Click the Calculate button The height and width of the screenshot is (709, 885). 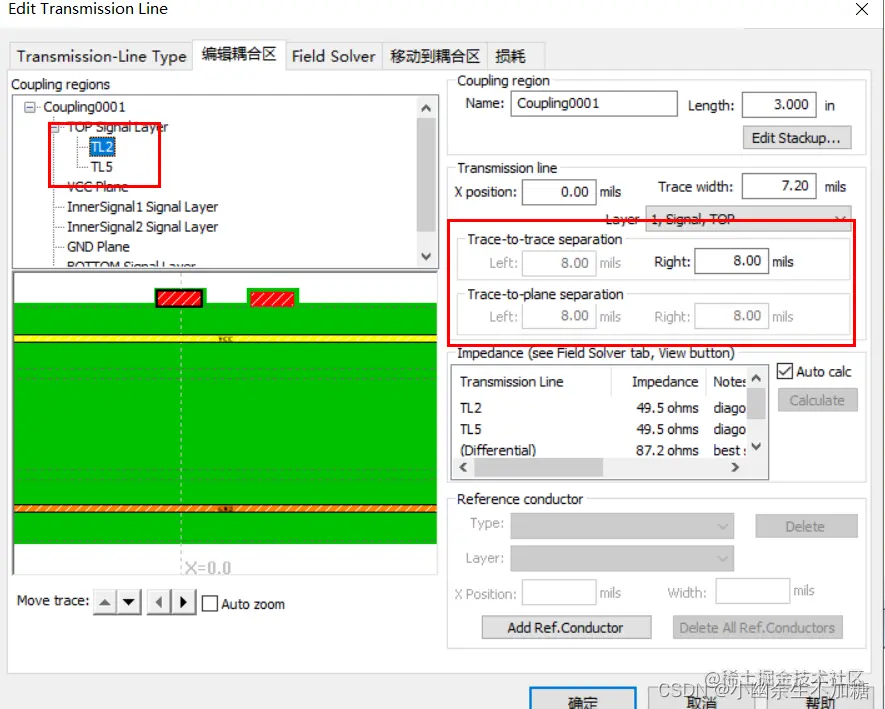click(817, 400)
